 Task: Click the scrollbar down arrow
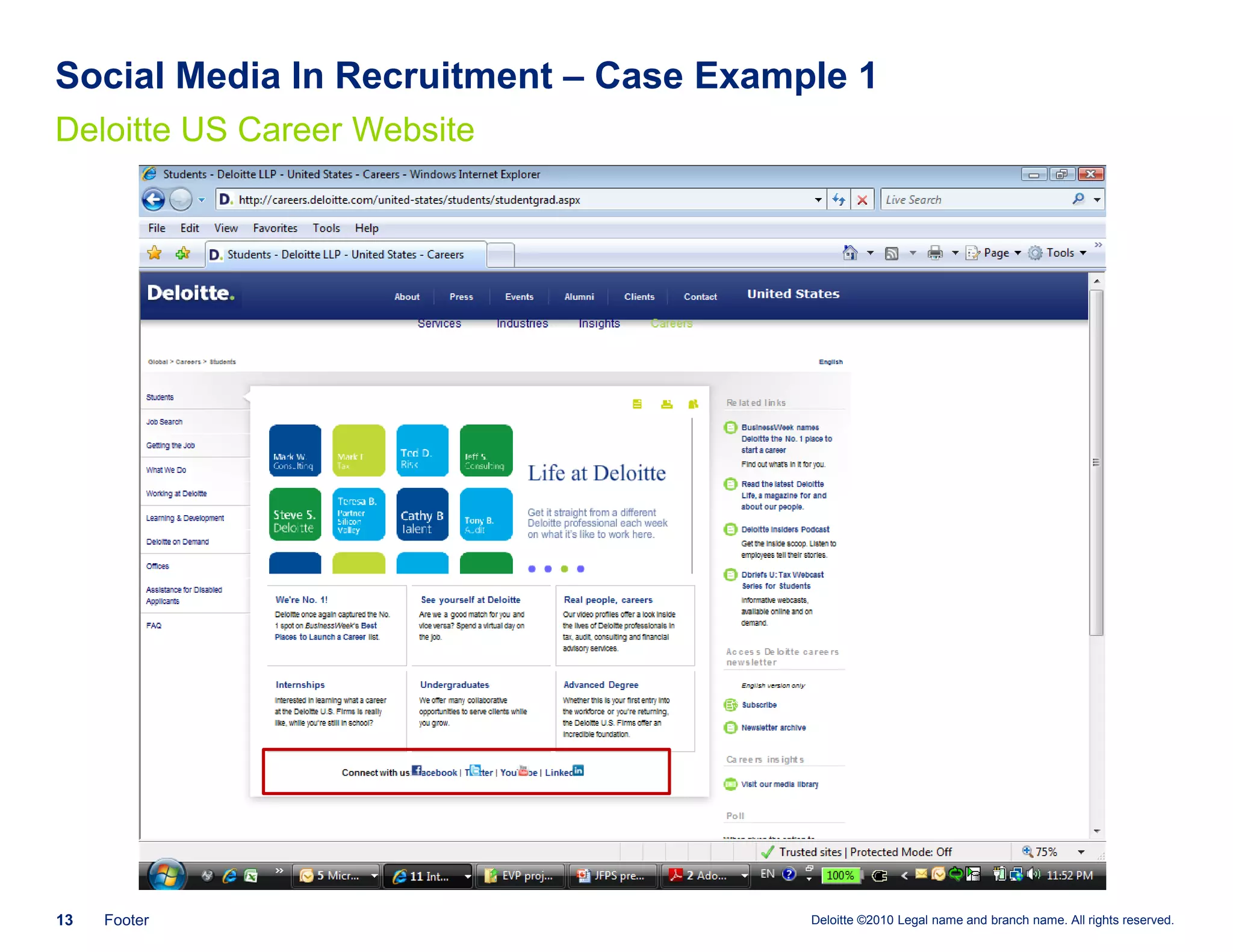pos(1096,831)
